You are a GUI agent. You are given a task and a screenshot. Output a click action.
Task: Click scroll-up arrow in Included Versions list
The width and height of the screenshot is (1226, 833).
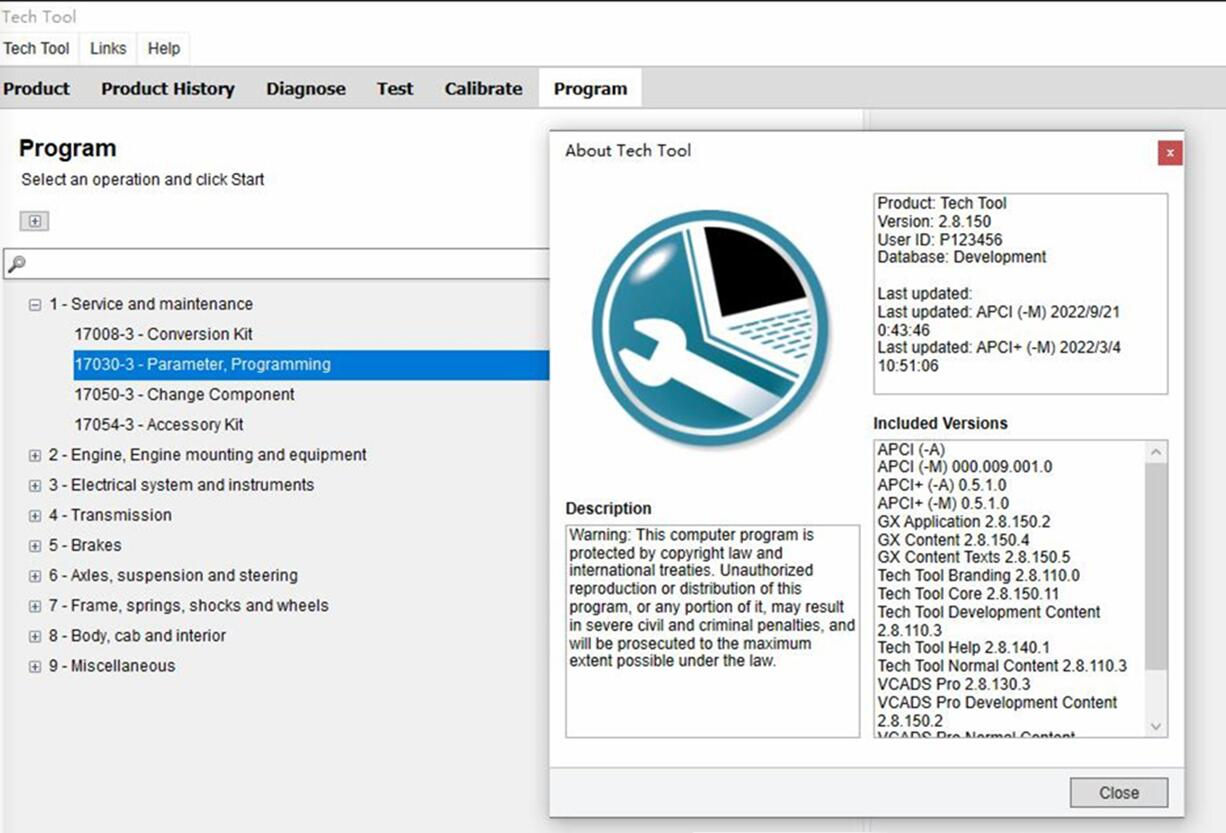pyautogui.click(x=1157, y=452)
